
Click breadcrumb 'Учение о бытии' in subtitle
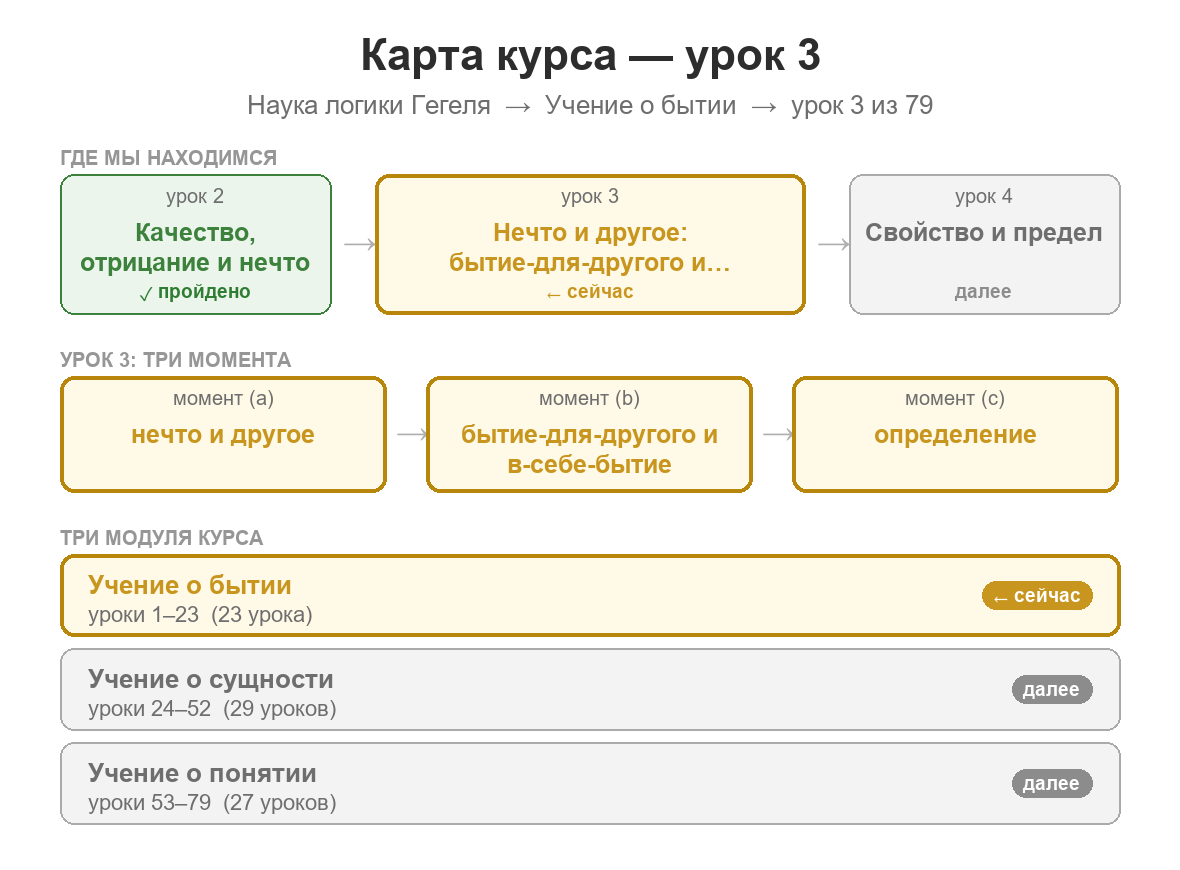click(x=640, y=105)
